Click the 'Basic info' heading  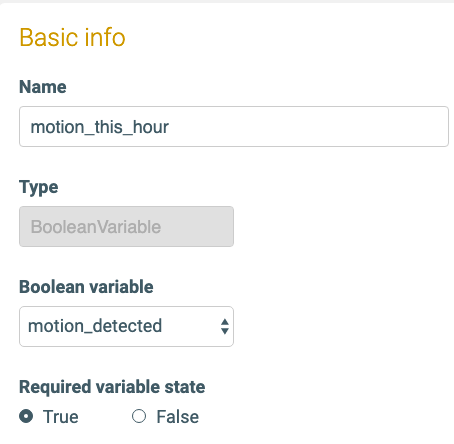tap(72, 37)
